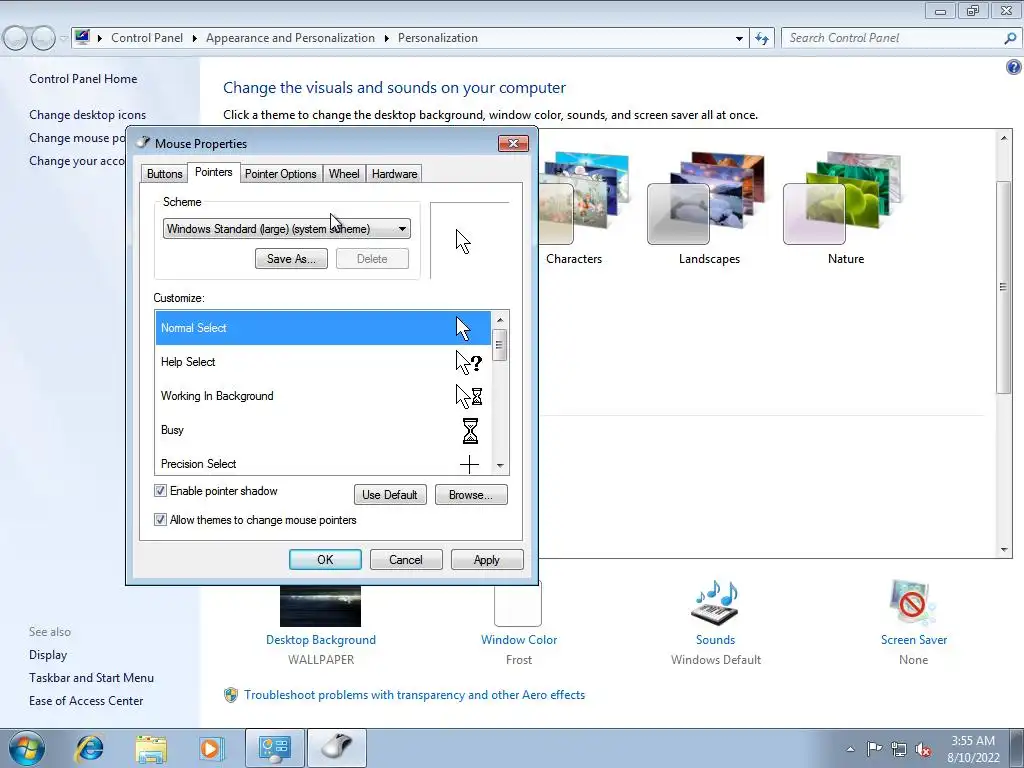Switch to the Wheel tab
The width and height of the screenshot is (1024, 768).
pos(344,174)
